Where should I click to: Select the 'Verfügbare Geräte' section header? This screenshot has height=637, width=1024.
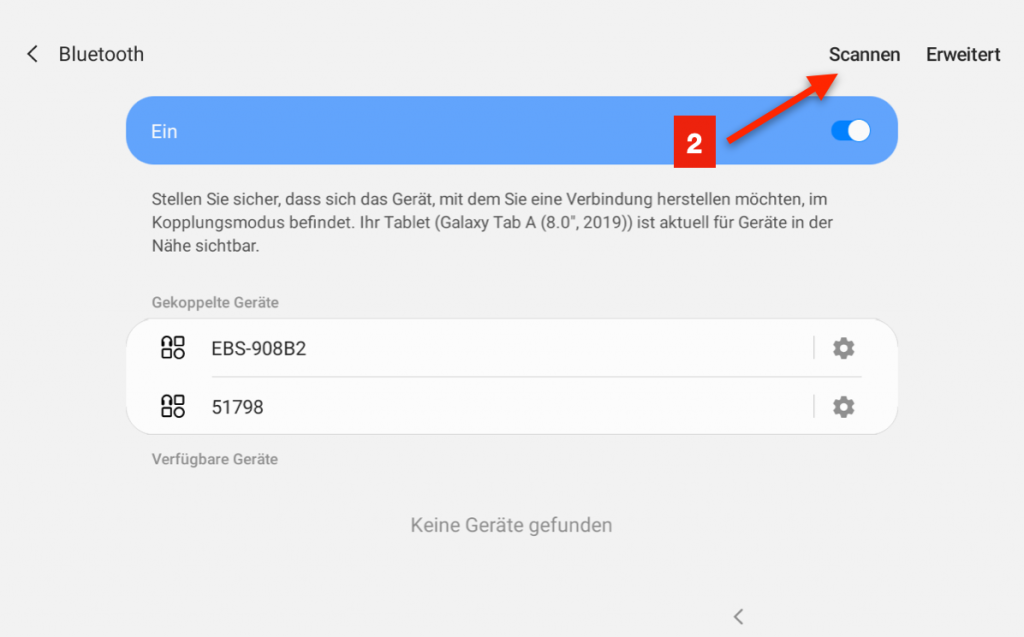[x=214, y=460]
